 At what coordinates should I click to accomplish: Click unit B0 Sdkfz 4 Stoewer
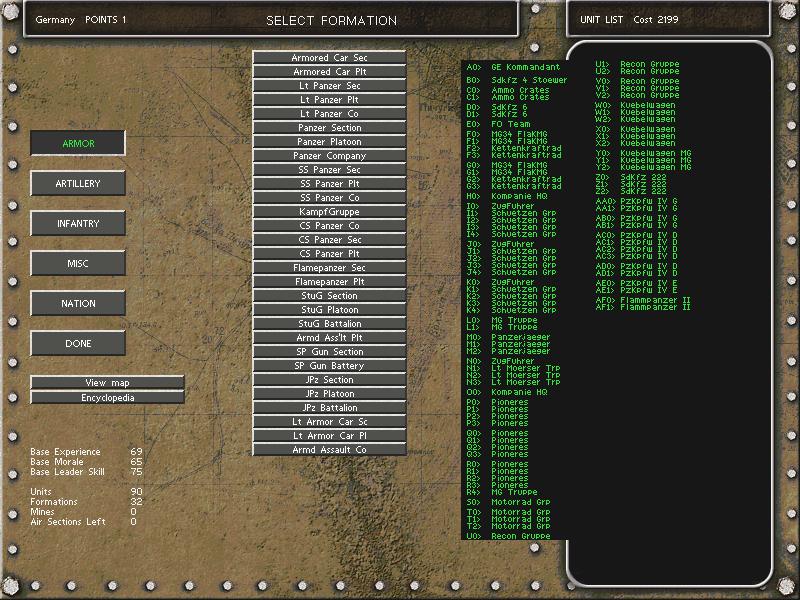coord(516,80)
